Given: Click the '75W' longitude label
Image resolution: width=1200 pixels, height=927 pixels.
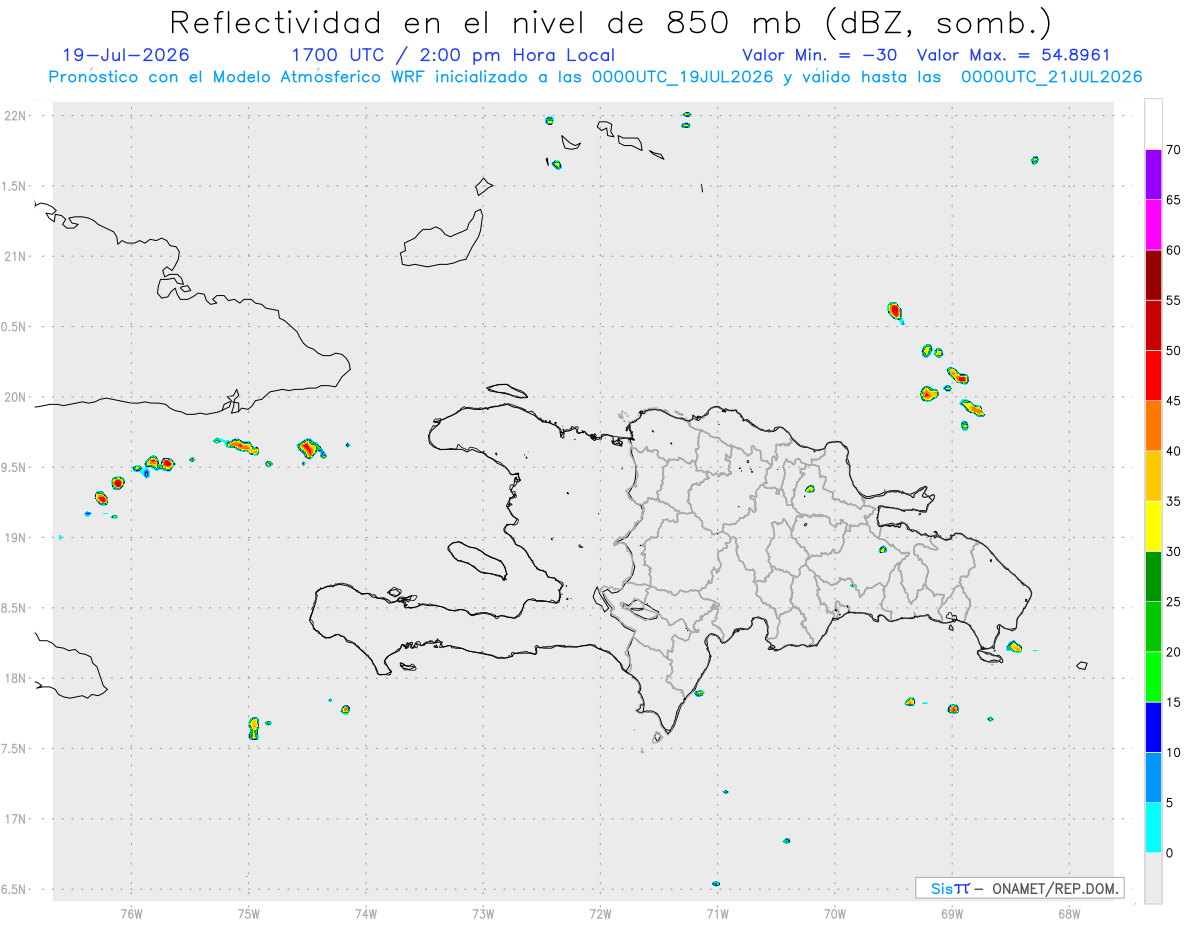Looking at the screenshot, I should (x=249, y=913).
